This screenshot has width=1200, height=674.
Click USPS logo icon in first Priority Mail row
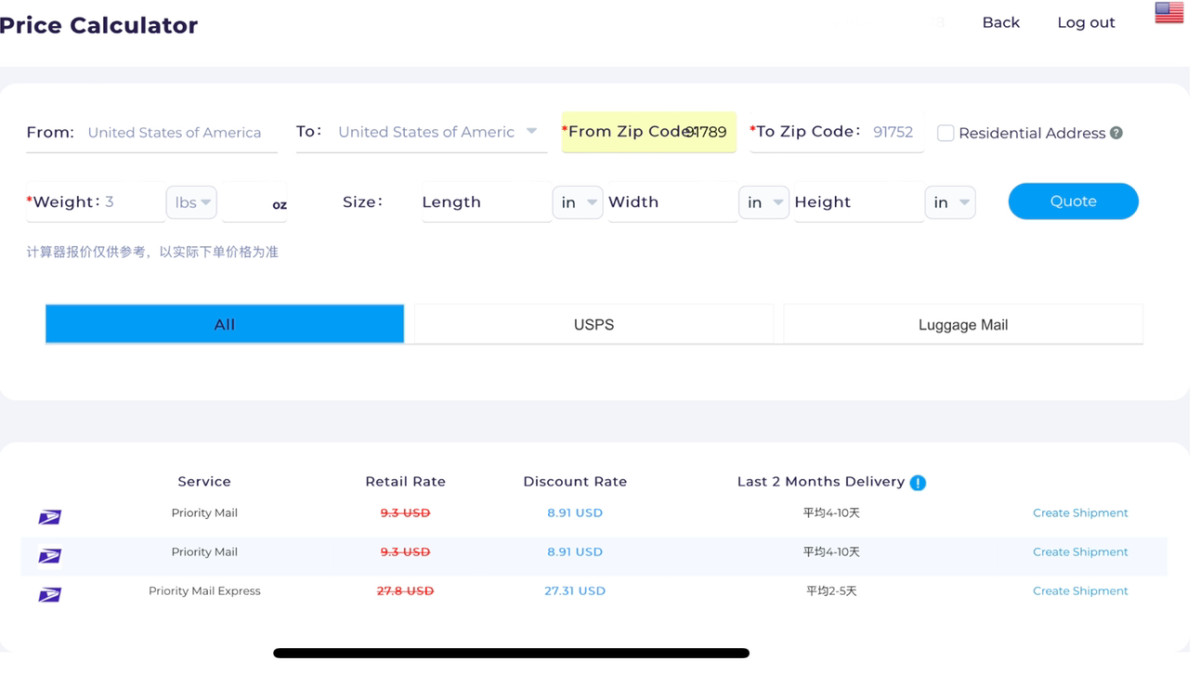point(50,517)
